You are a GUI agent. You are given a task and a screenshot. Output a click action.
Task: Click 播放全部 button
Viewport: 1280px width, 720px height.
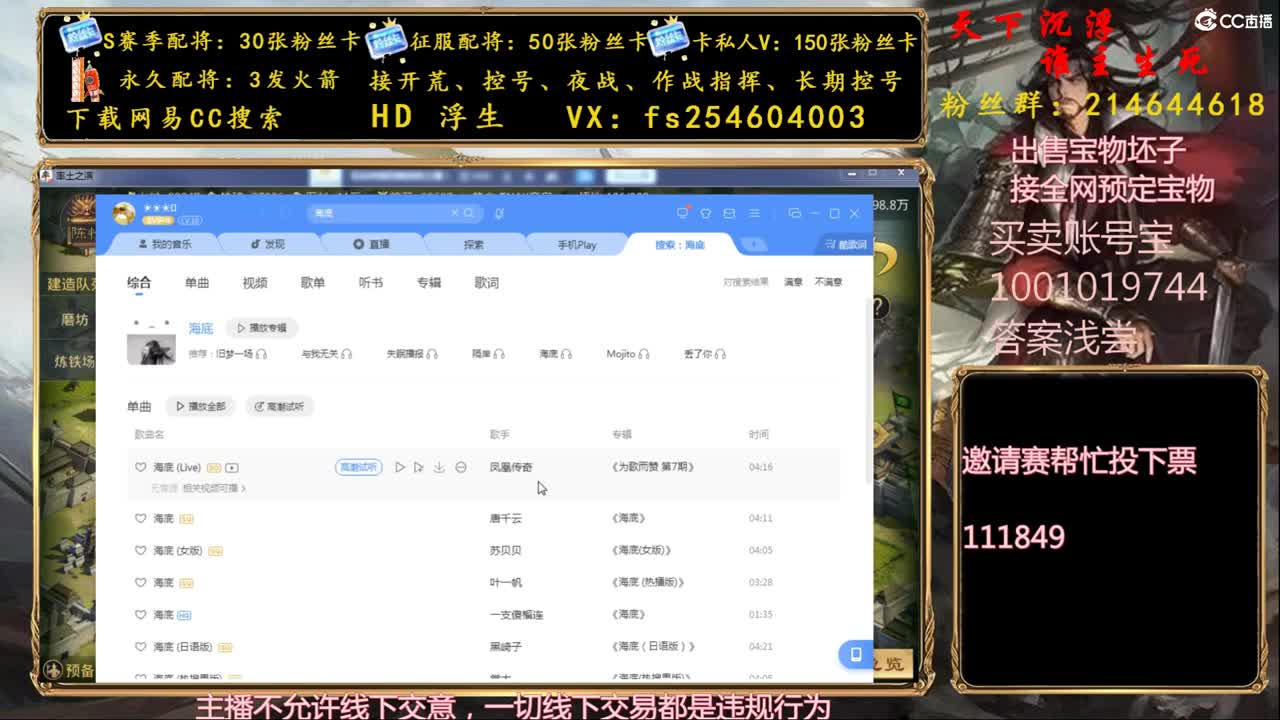(201, 406)
